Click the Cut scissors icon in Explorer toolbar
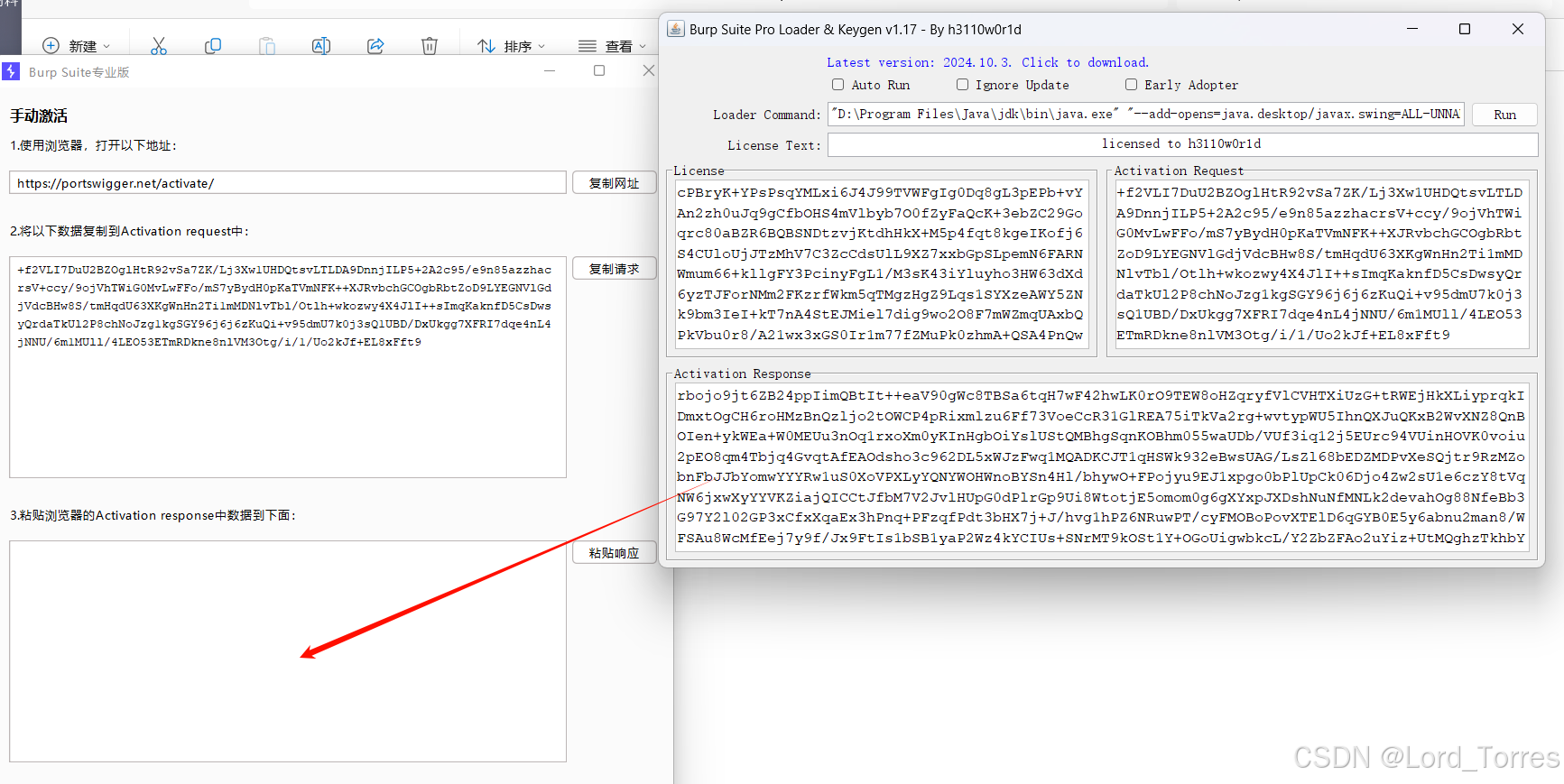 tap(159, 46)
